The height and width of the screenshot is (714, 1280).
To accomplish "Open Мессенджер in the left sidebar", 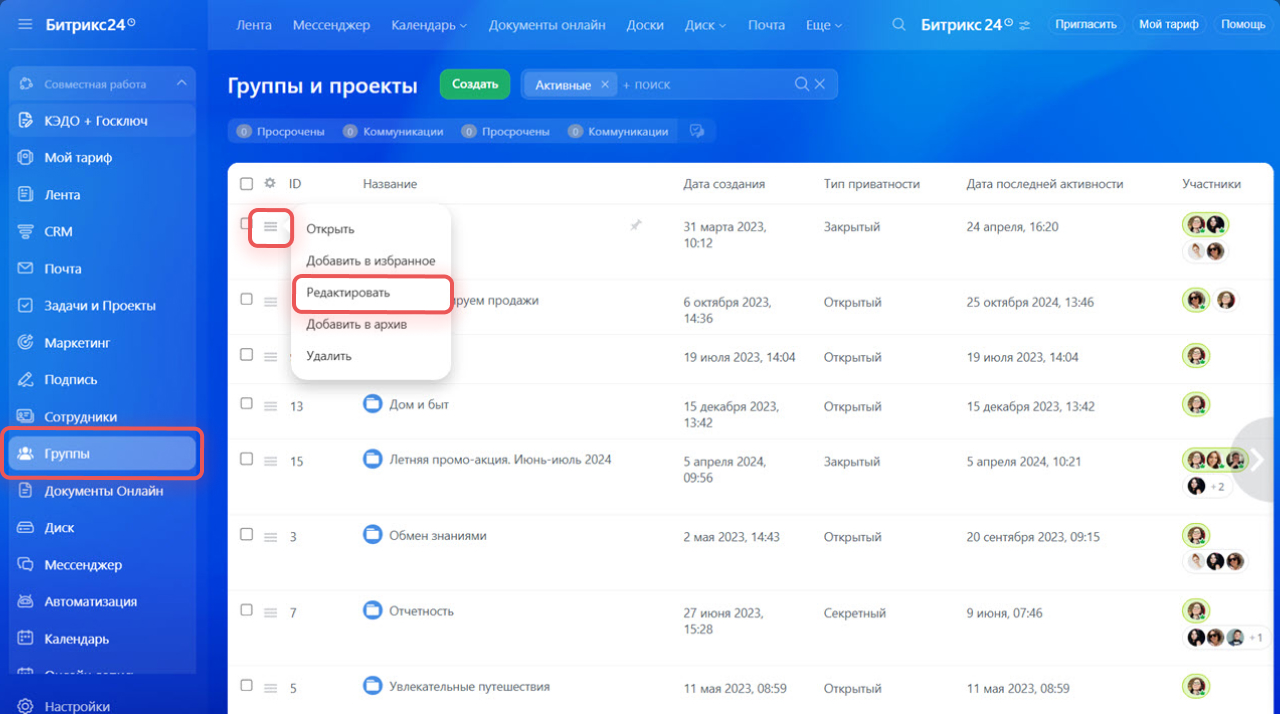I will click(x=102, y=565).
